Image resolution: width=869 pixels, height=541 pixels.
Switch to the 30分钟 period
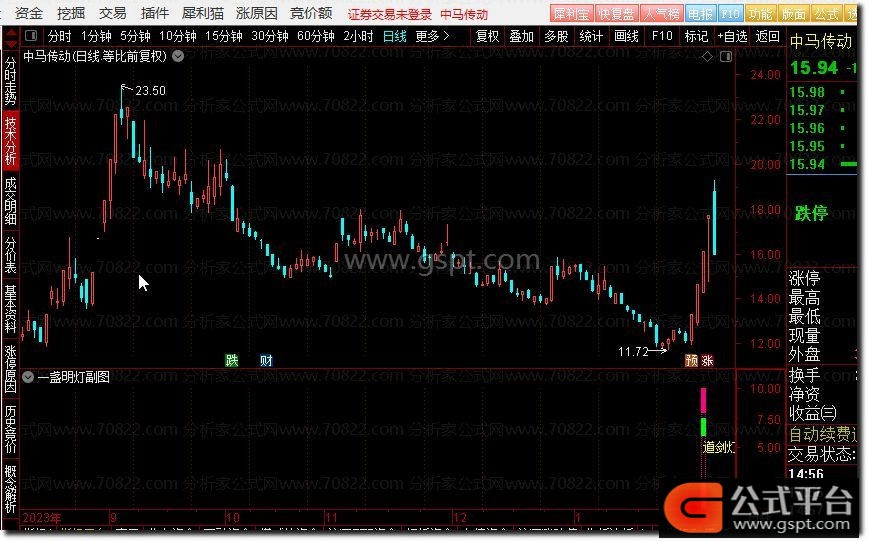coord(270,37)
